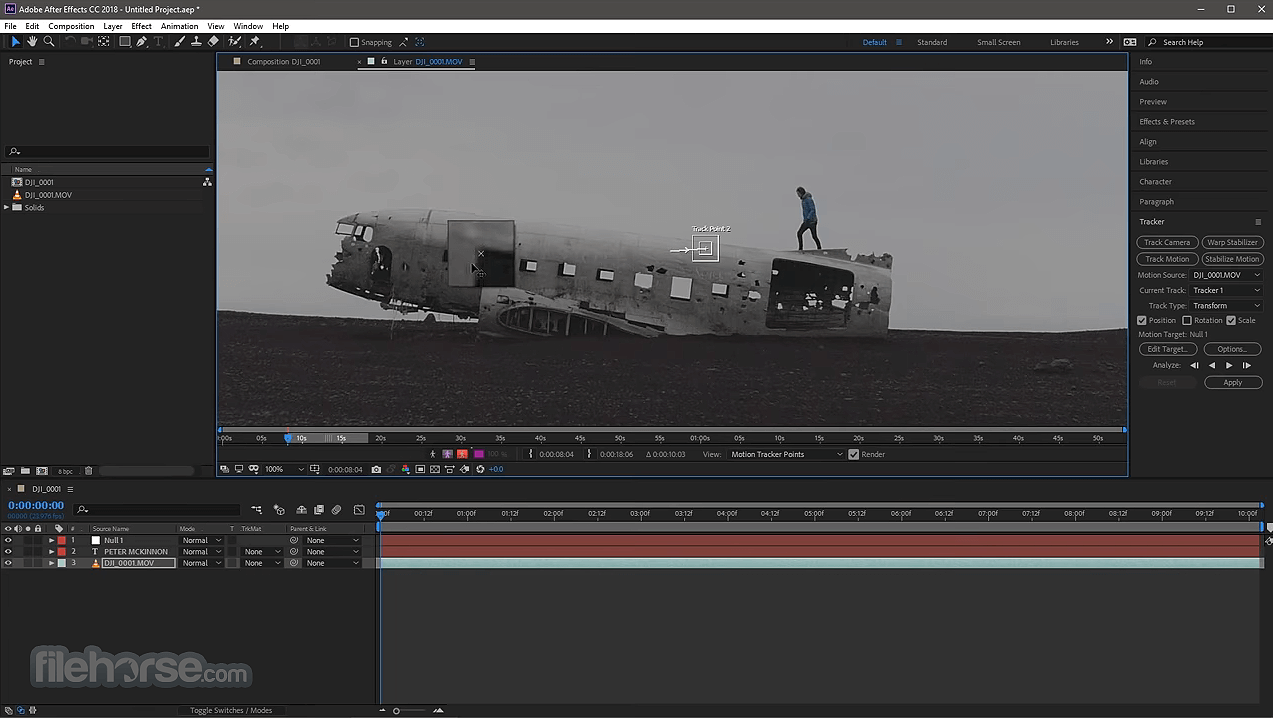Select the Pen tool
The height and width of the screenshot is (718, 1273).
(141, 42)
